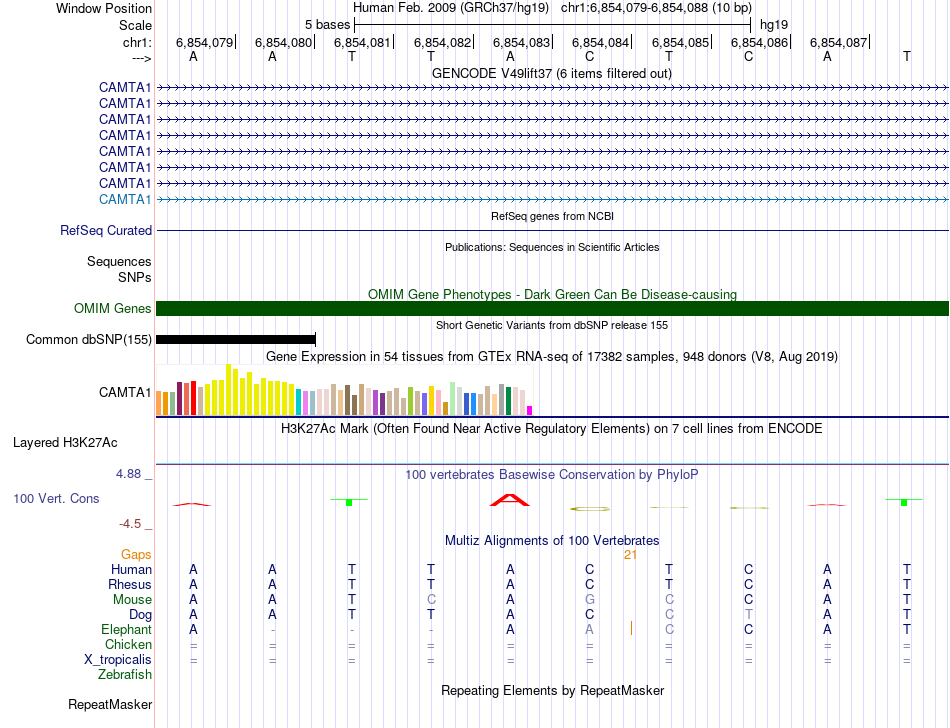Select the Zebrafish species label
This screenshot has height=728, width=950.
(125, 675)
